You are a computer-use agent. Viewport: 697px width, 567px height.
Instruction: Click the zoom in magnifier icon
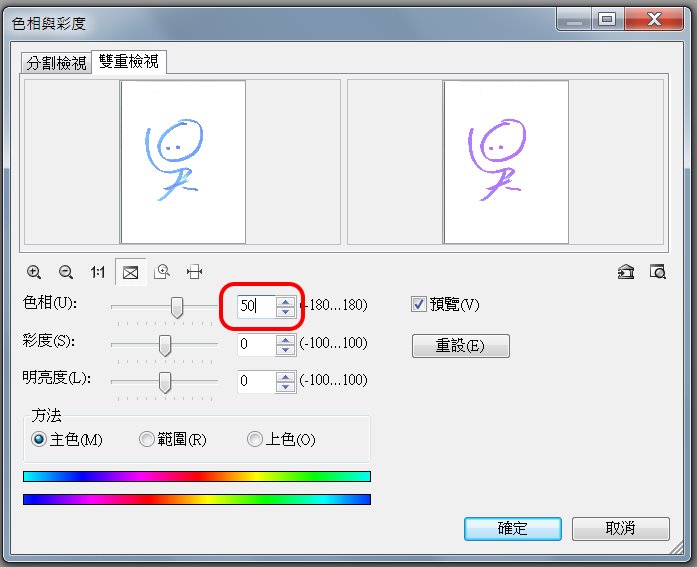[x=34, y=272]
